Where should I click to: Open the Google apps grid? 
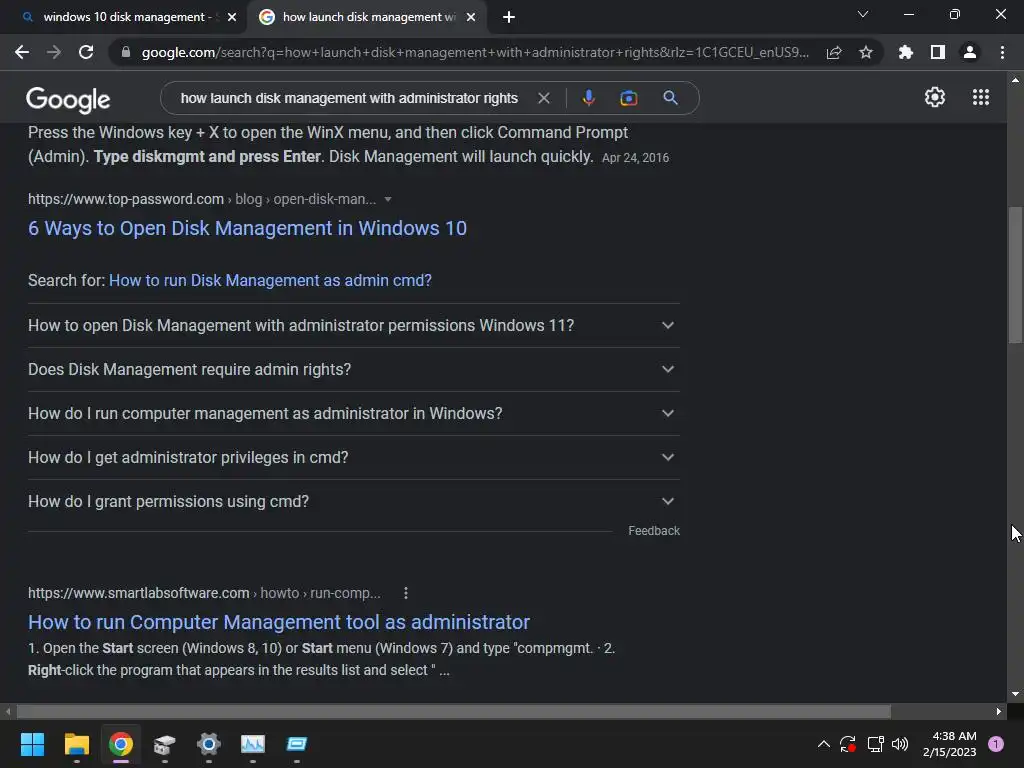(x=981, y=97)
